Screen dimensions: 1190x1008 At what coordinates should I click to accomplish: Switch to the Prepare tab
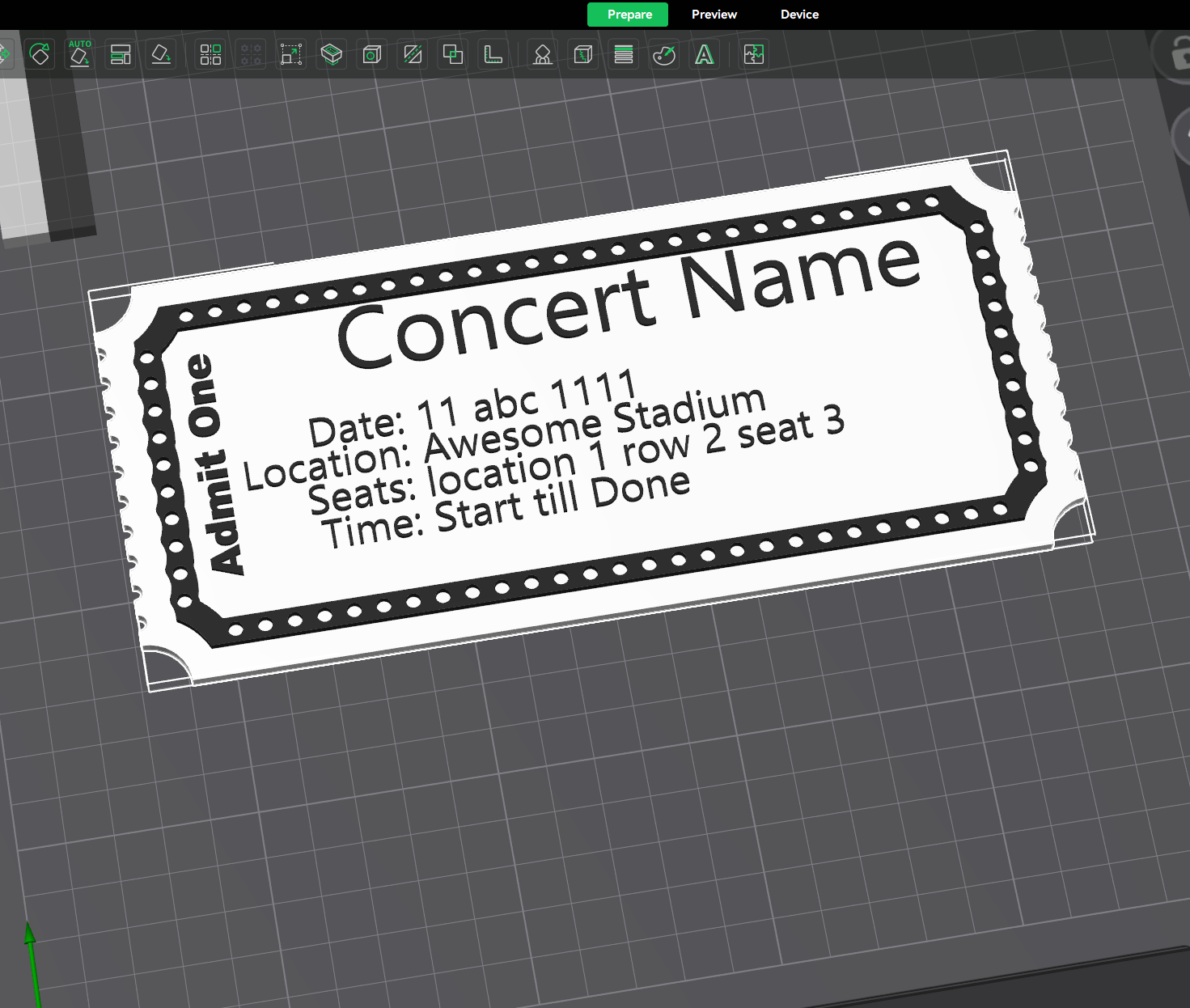tap(628, 15)
